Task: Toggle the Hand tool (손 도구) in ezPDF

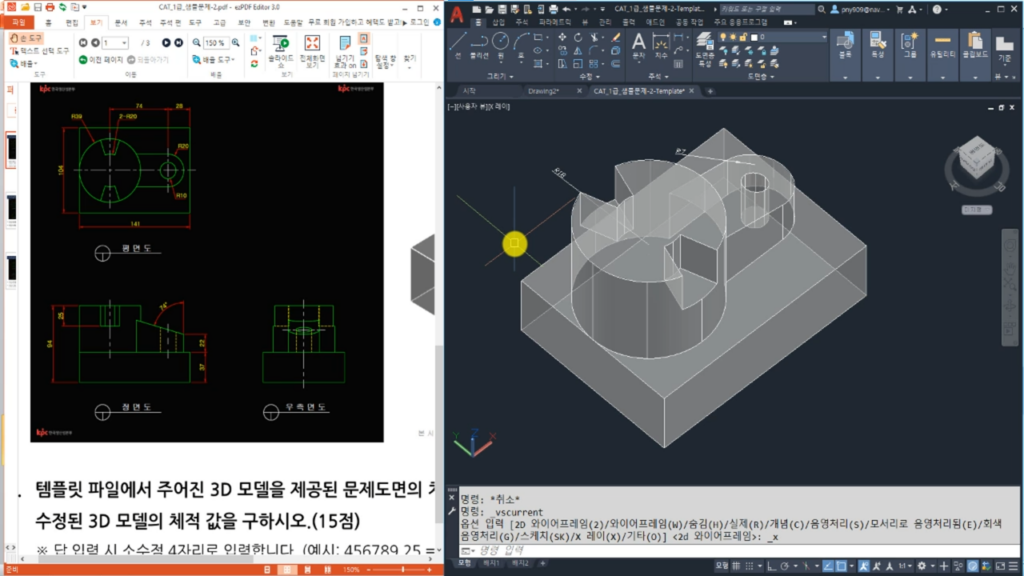Action: [x=26, y=39]
